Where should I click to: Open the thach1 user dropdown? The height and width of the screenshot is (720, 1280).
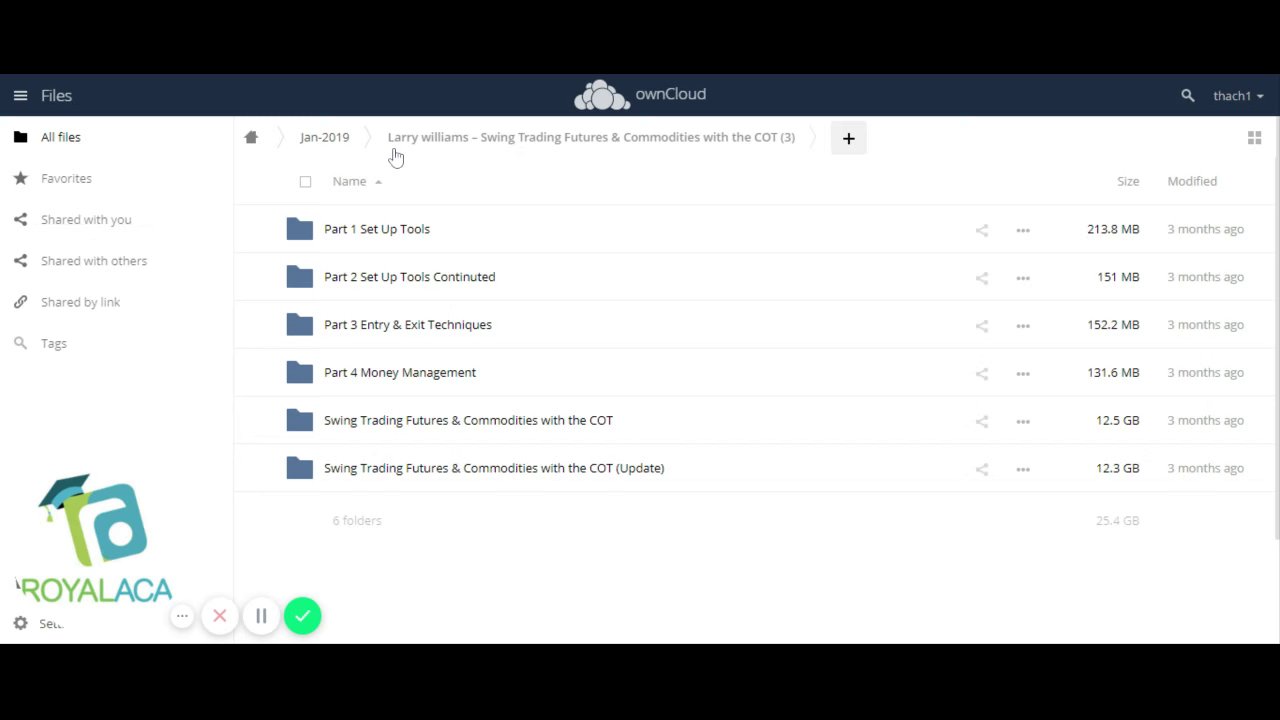click(x=1238, y=96)
